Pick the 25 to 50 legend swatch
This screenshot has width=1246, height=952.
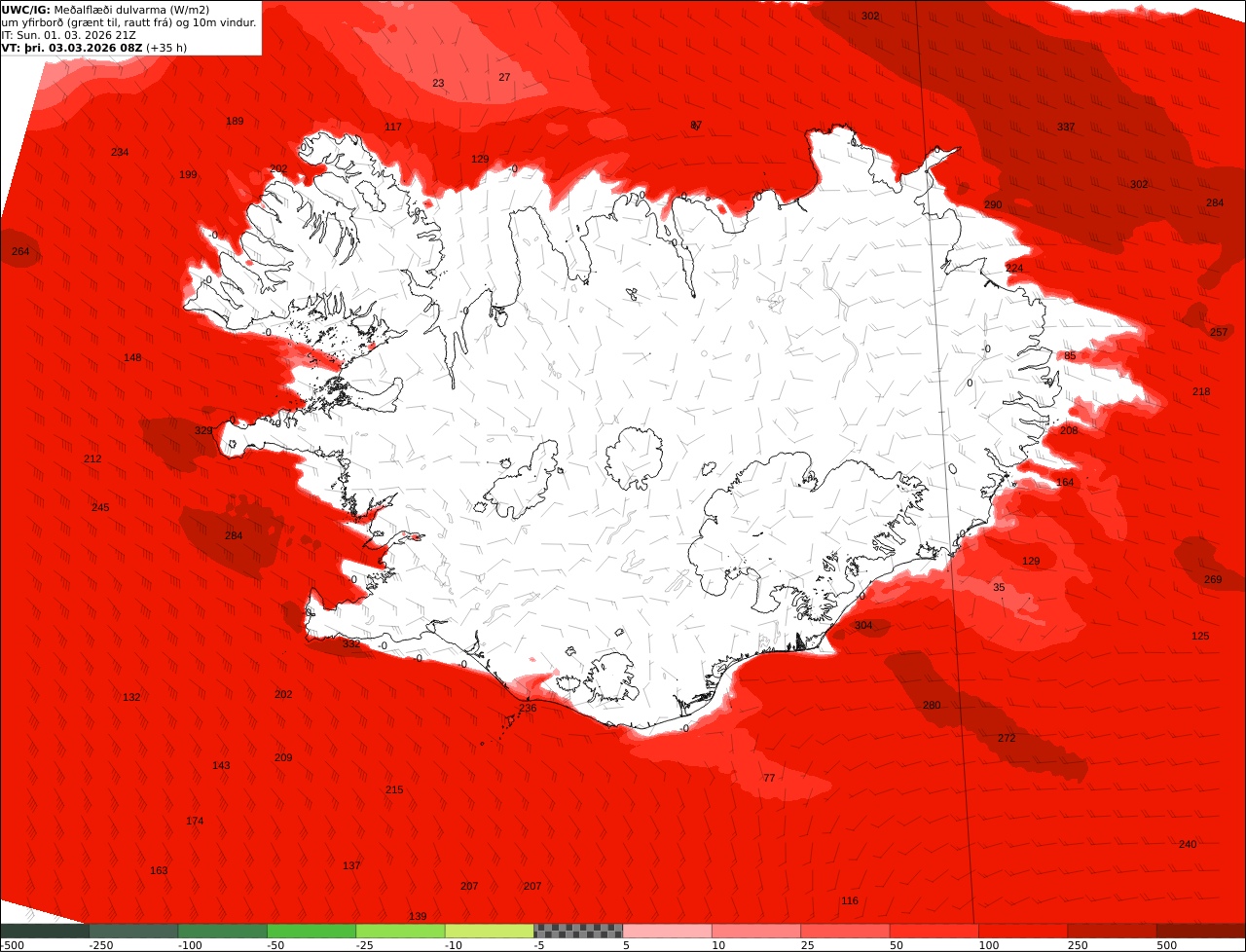(x=845, y=931)
